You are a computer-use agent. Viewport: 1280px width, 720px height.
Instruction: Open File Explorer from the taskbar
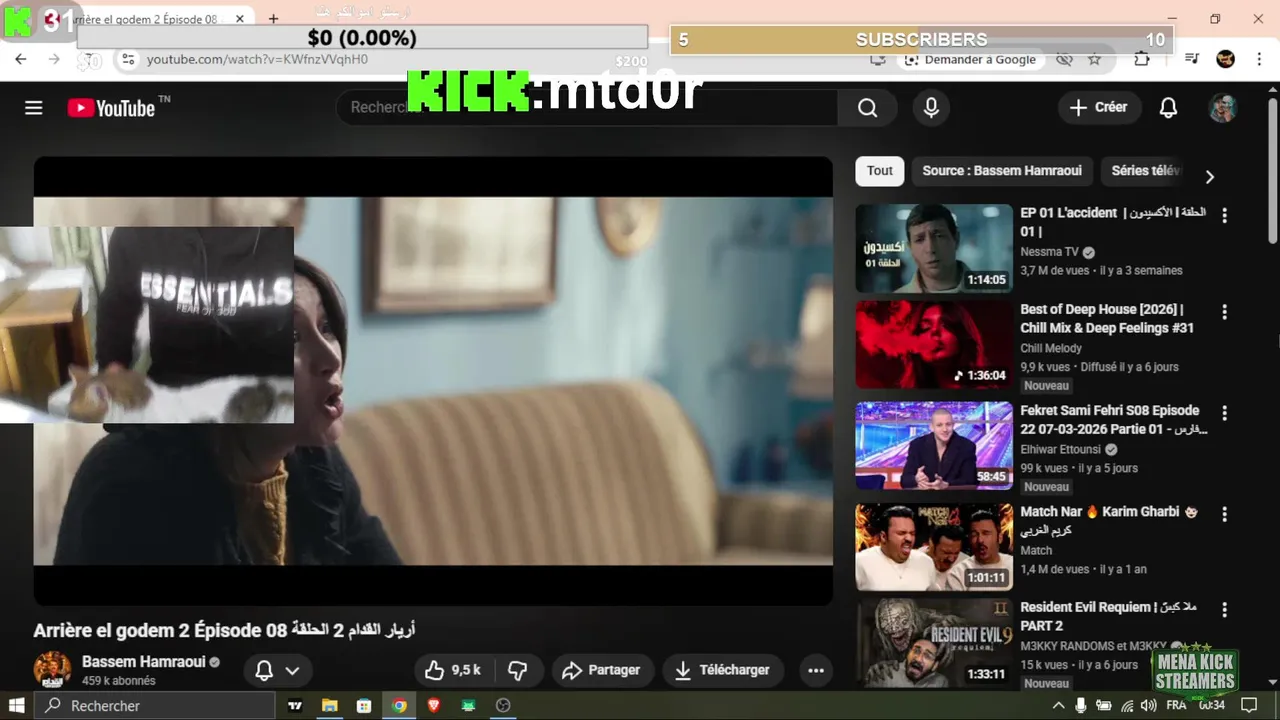(x=329, y=705)
